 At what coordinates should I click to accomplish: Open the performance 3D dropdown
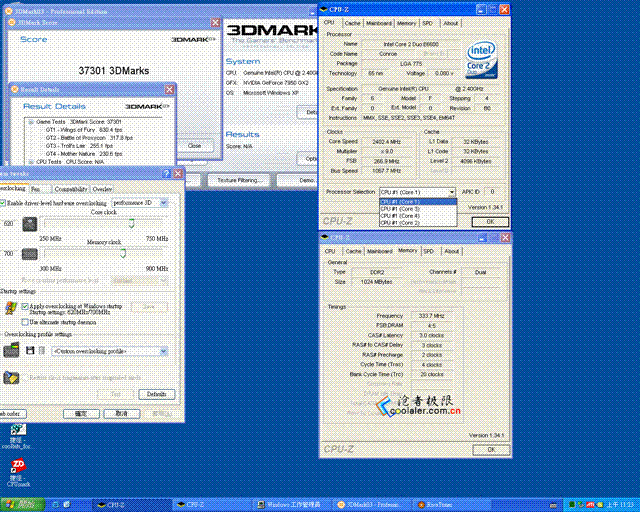[x=139, y=203]
